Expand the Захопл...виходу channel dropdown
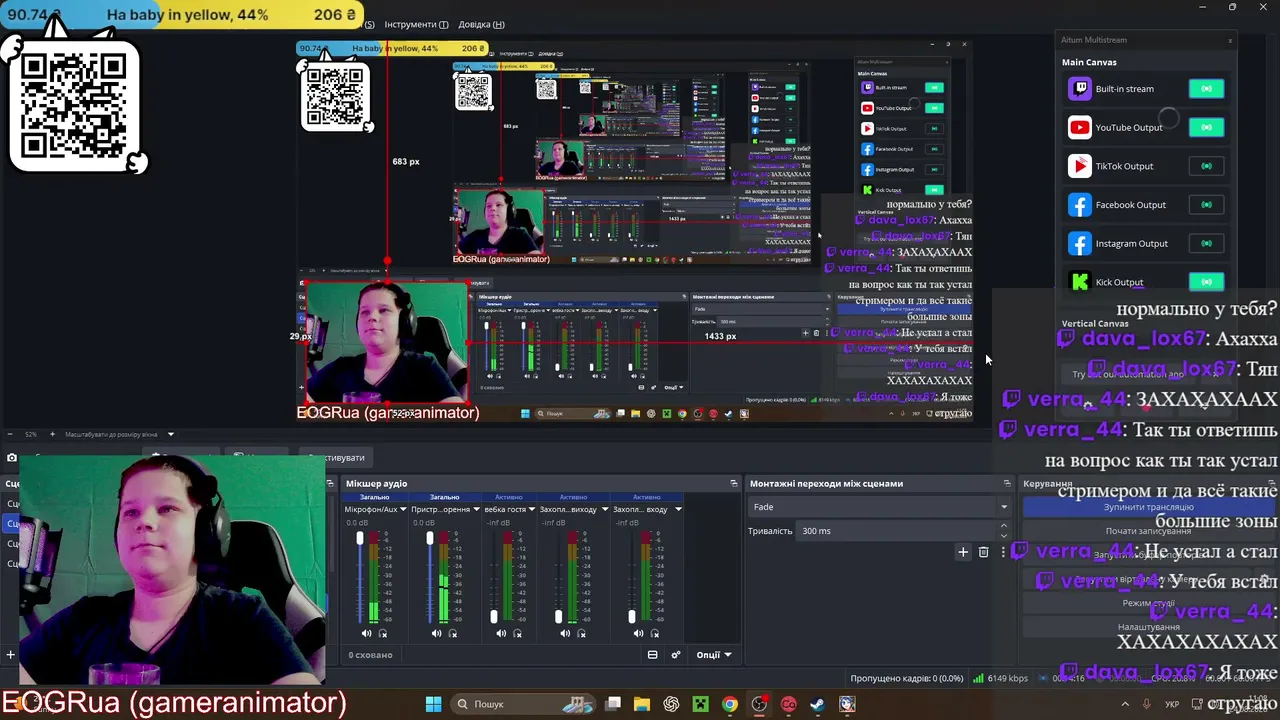1280x720 pixels. 604,509
